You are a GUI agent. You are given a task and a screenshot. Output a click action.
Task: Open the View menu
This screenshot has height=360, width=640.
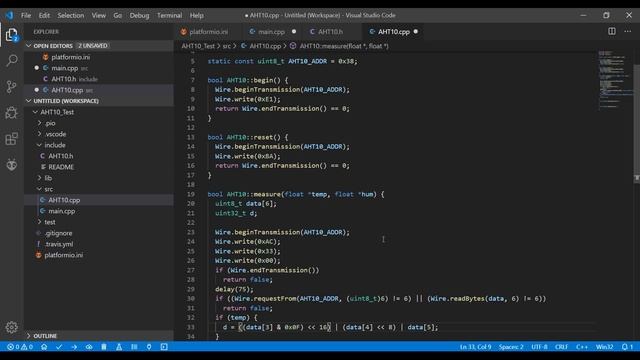(98, 15)
